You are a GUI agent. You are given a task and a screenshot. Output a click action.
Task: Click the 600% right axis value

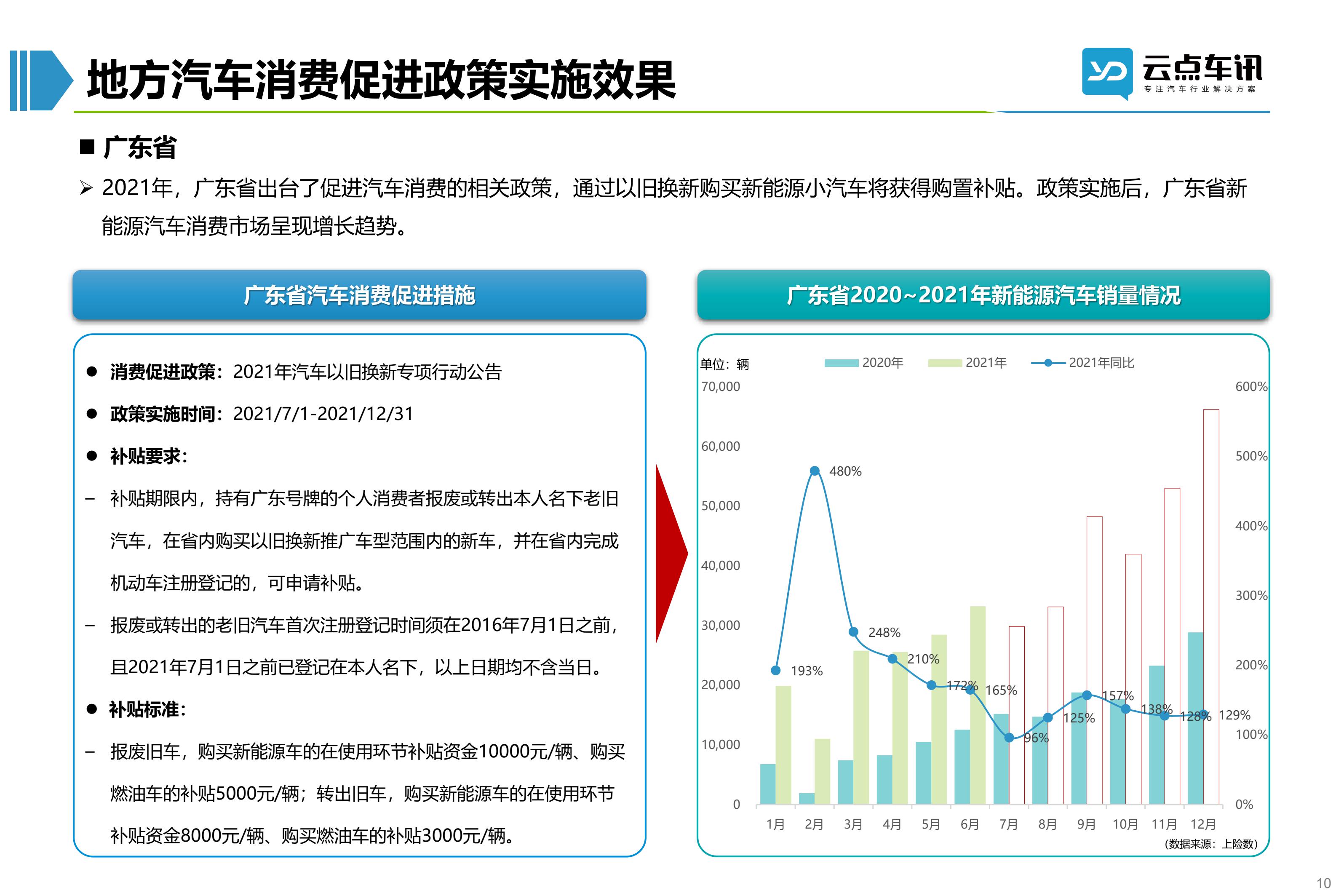1251,386
